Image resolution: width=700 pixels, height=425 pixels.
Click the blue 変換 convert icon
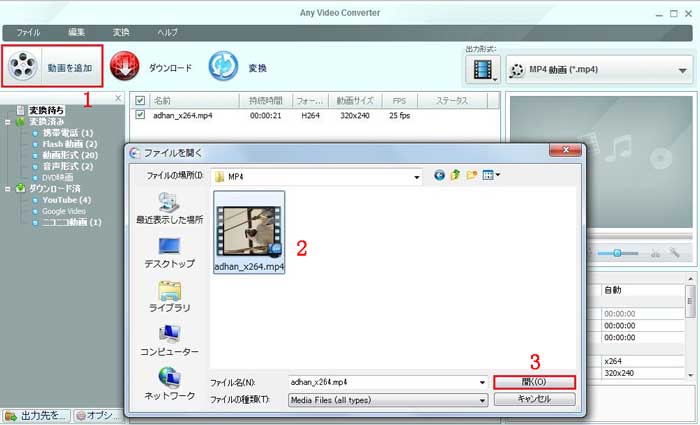[223, 66]
